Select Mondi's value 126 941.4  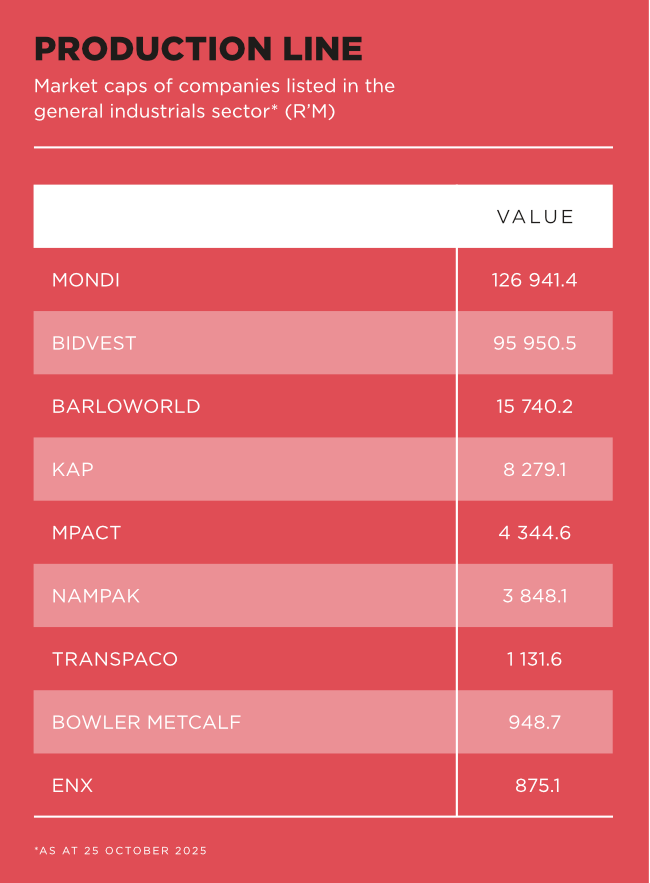click(534, 280)
